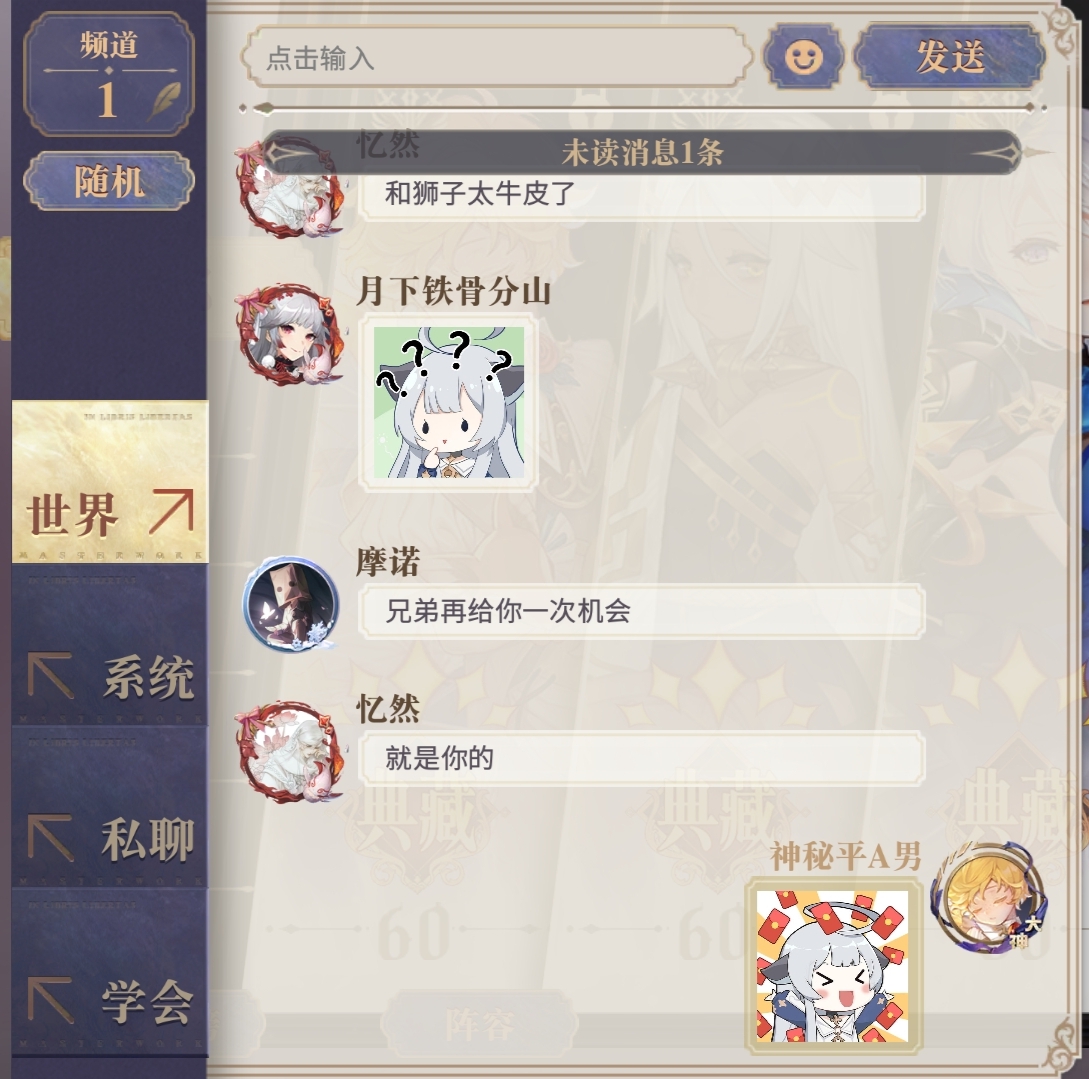Open 神秘平A男's blonde avatar
The width and height of the screenshot is (1089, 1079).
click(989, 898)
